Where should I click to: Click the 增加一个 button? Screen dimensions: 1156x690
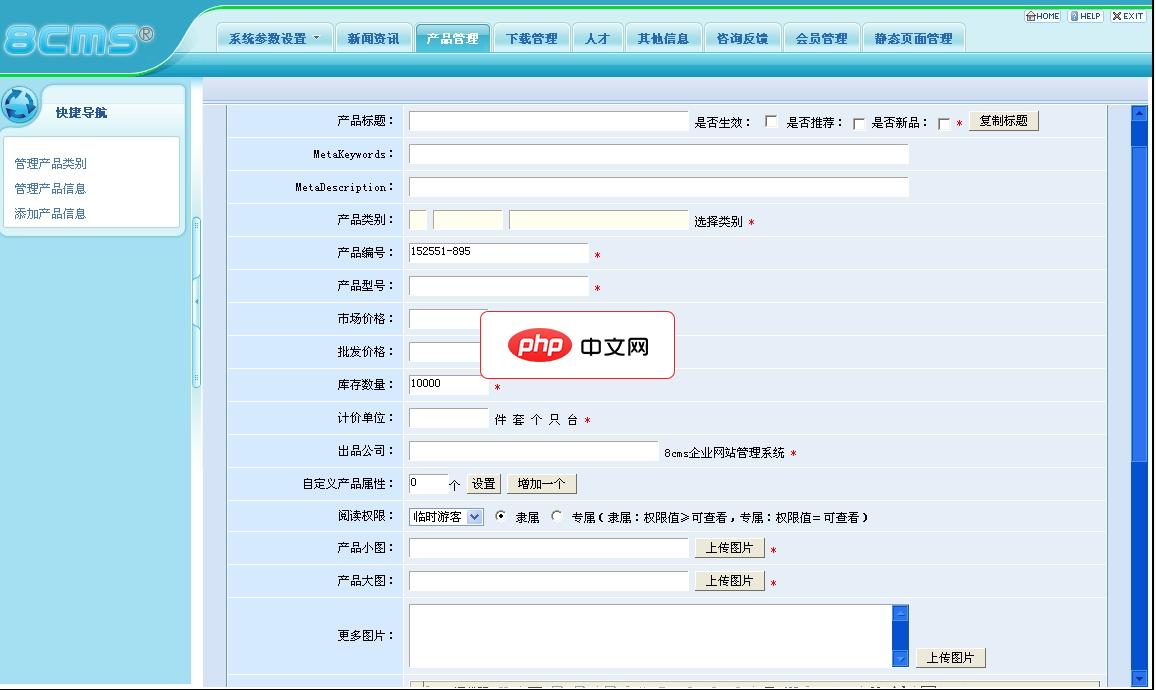click(541, 484)
